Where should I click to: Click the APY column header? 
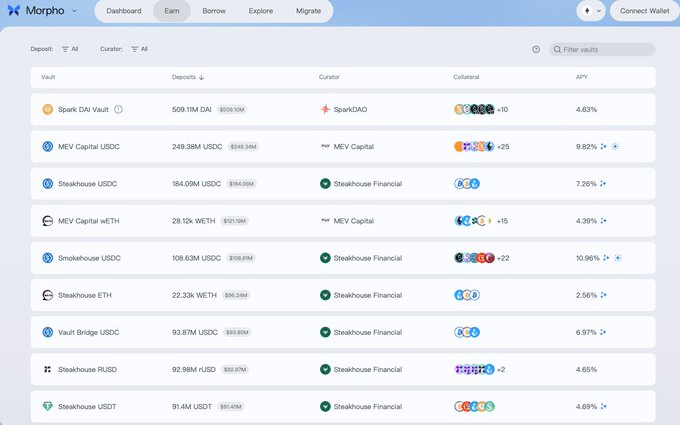click(x=582, y=77)
